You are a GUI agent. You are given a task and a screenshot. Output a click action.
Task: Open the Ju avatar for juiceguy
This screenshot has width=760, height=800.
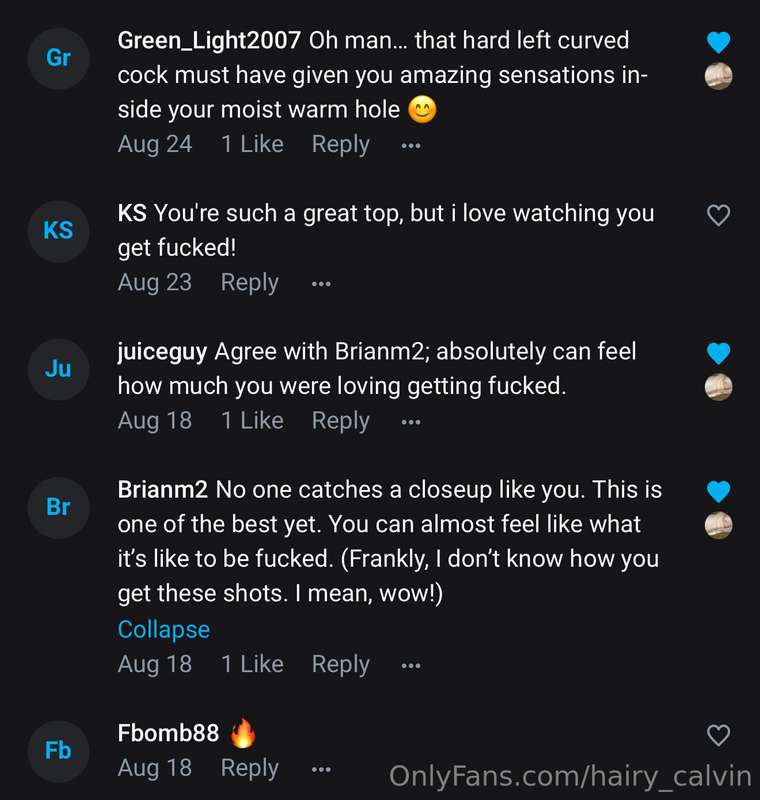(59, 369)
